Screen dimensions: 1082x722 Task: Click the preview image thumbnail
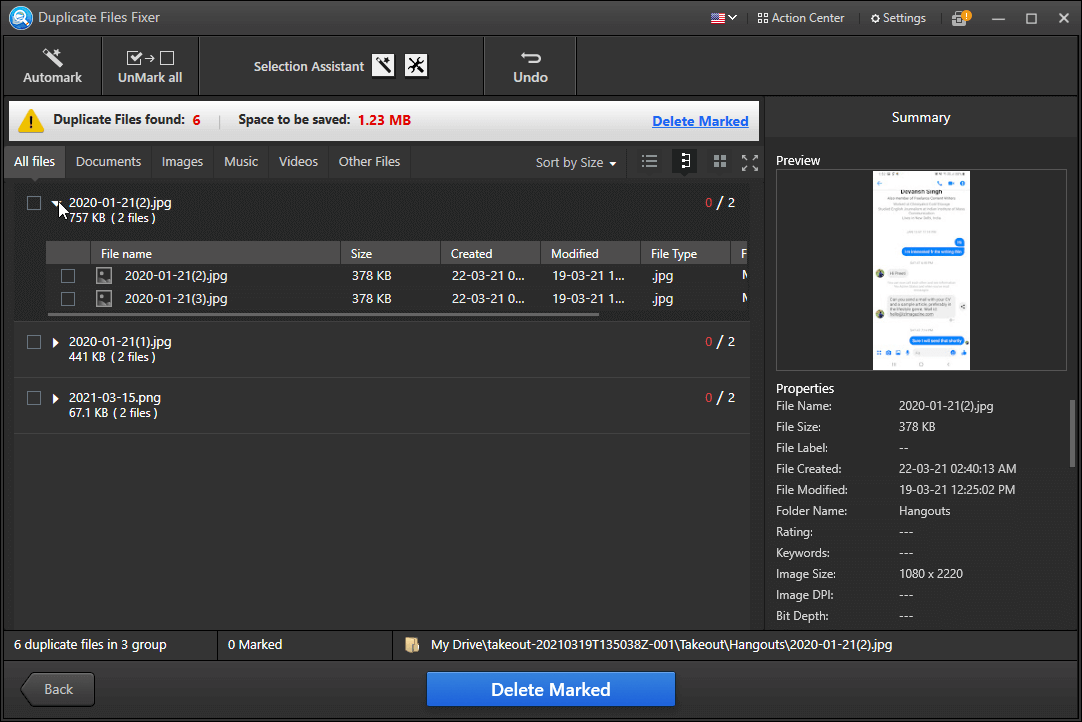(x=920, y=270)
